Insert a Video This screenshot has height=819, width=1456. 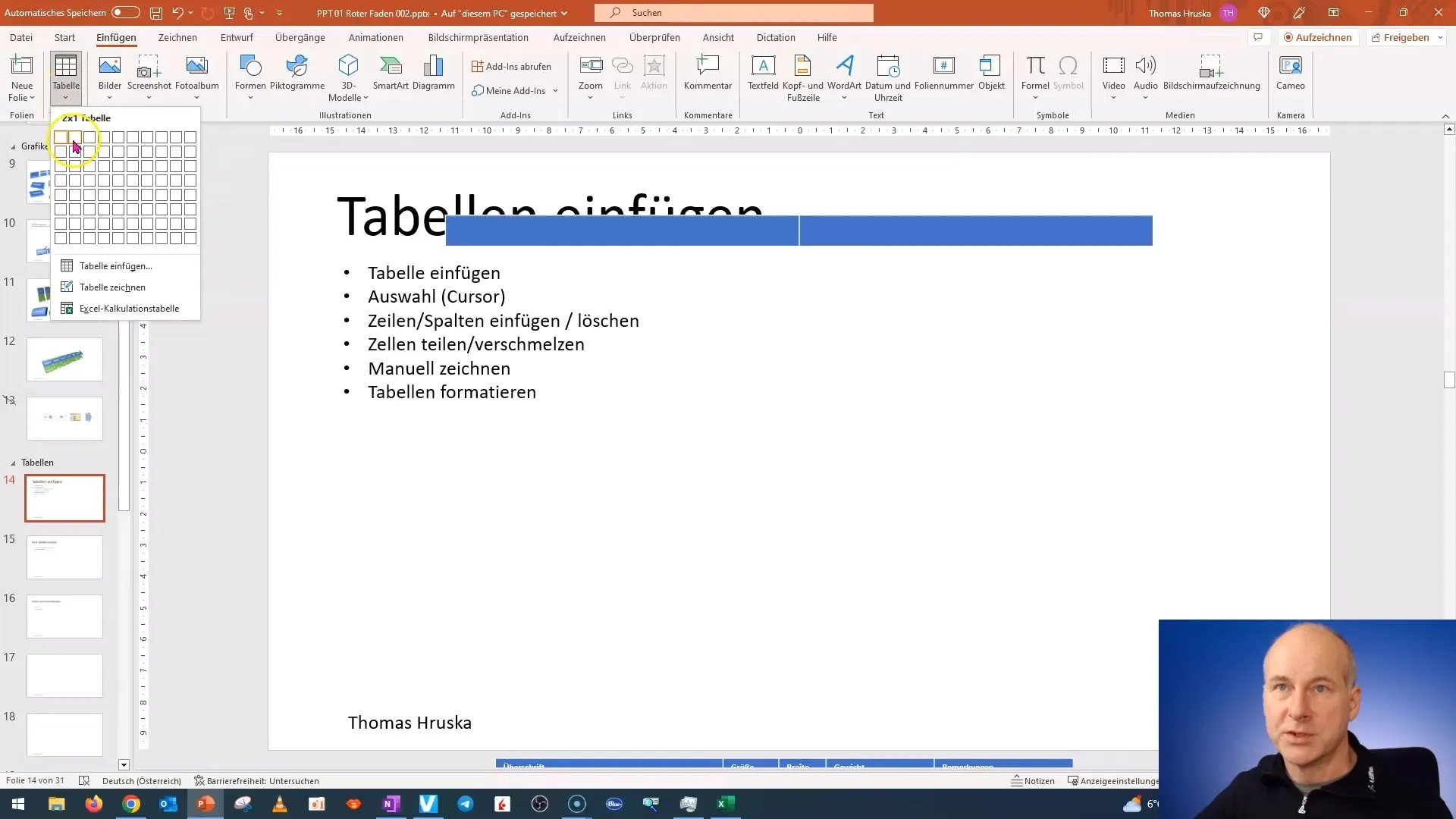coord(1113,77)
